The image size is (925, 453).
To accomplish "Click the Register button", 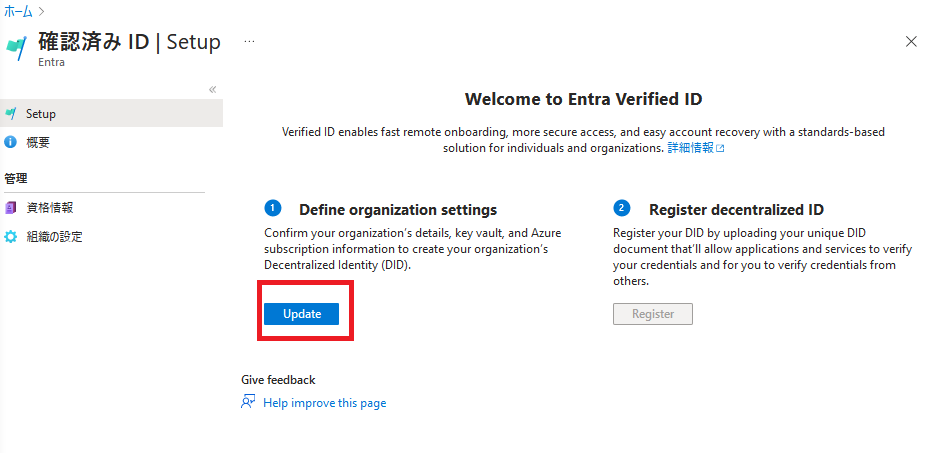I will click(652, 314).
